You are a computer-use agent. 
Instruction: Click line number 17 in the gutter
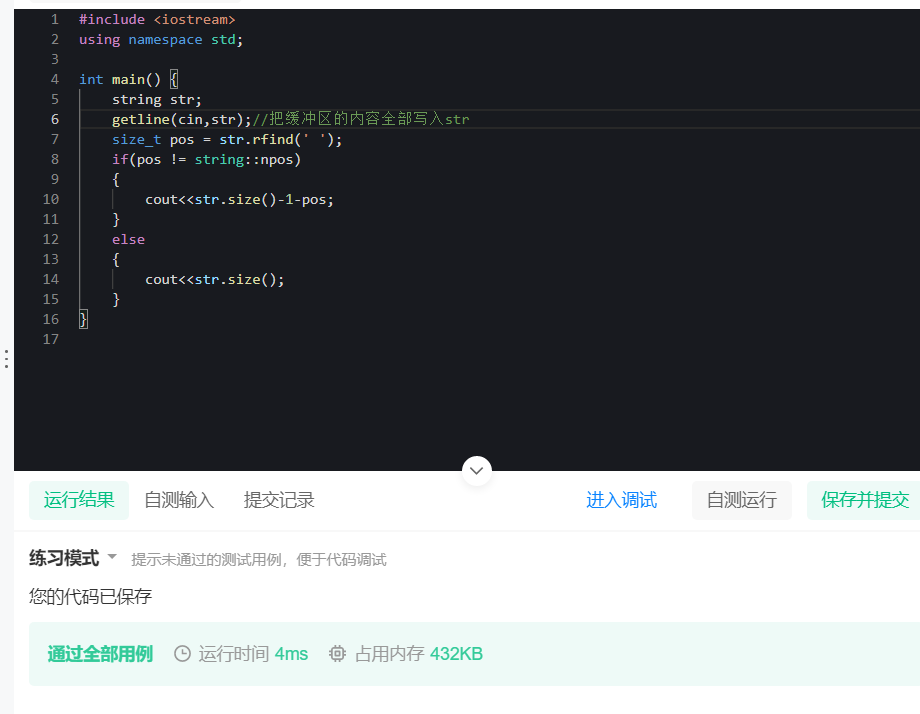click(x=50, y=339)
